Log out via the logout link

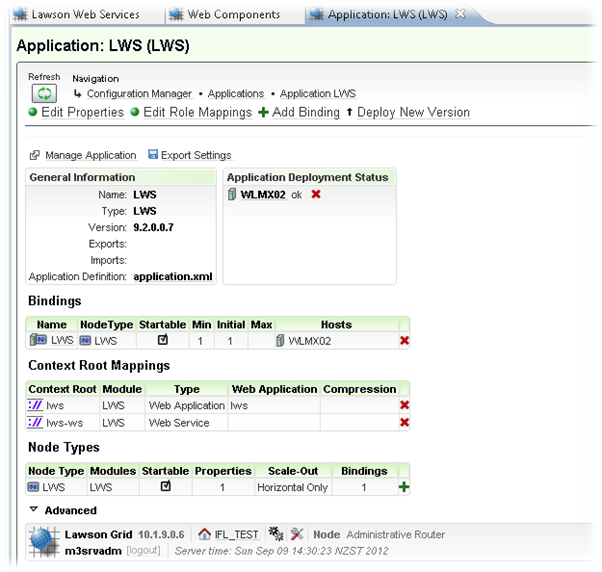(x=143, y=551)
